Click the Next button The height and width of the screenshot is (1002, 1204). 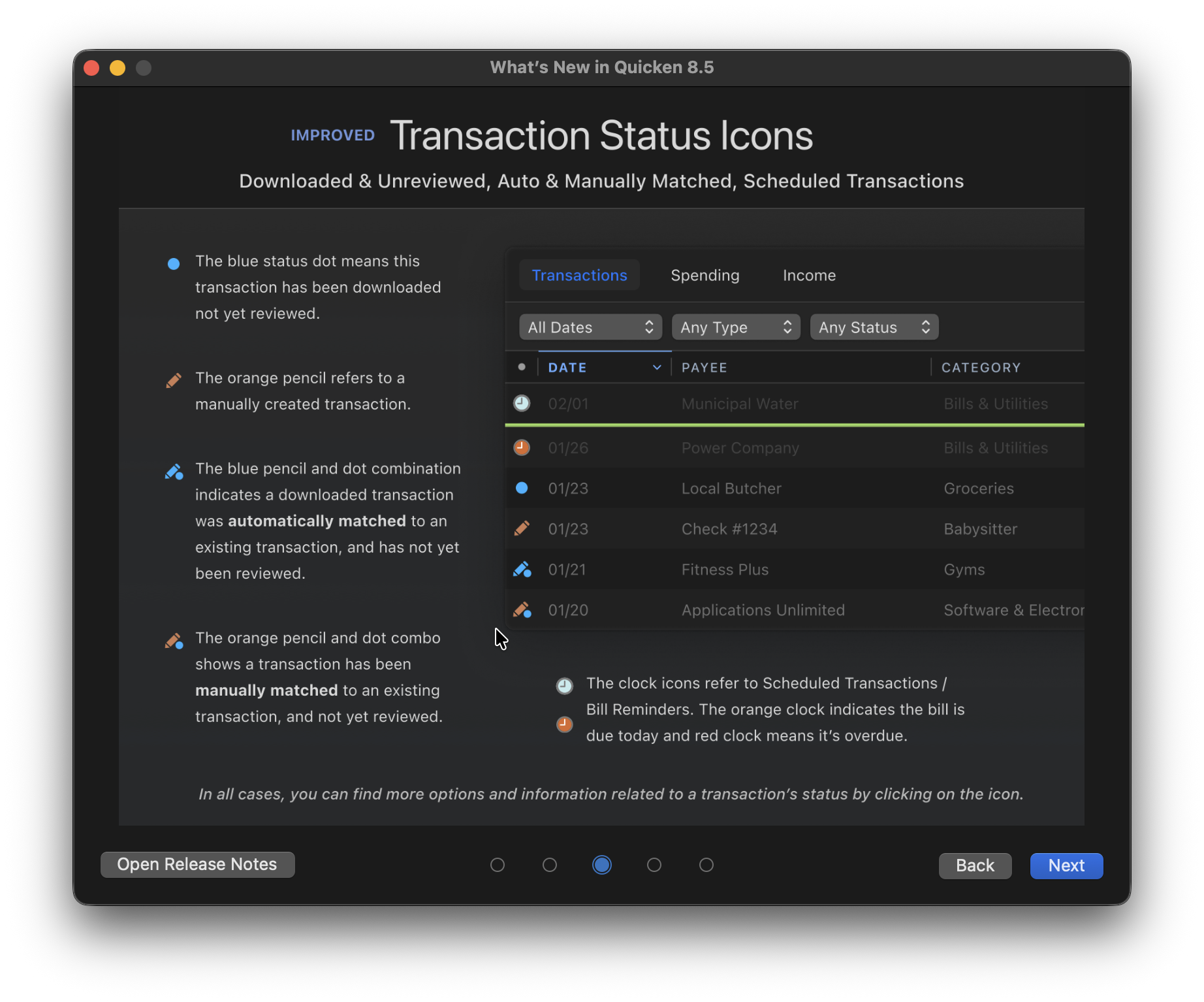[x=1067, y=865]
